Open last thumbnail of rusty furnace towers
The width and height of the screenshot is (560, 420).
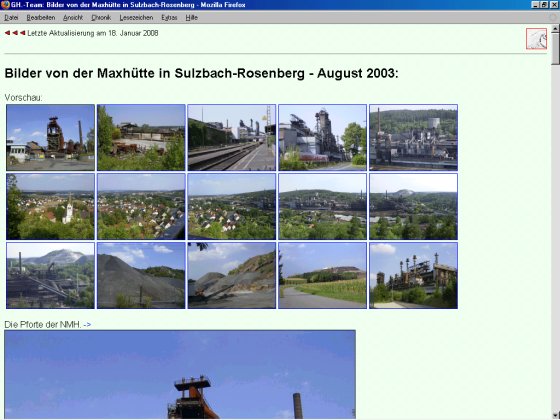(413, 275)
